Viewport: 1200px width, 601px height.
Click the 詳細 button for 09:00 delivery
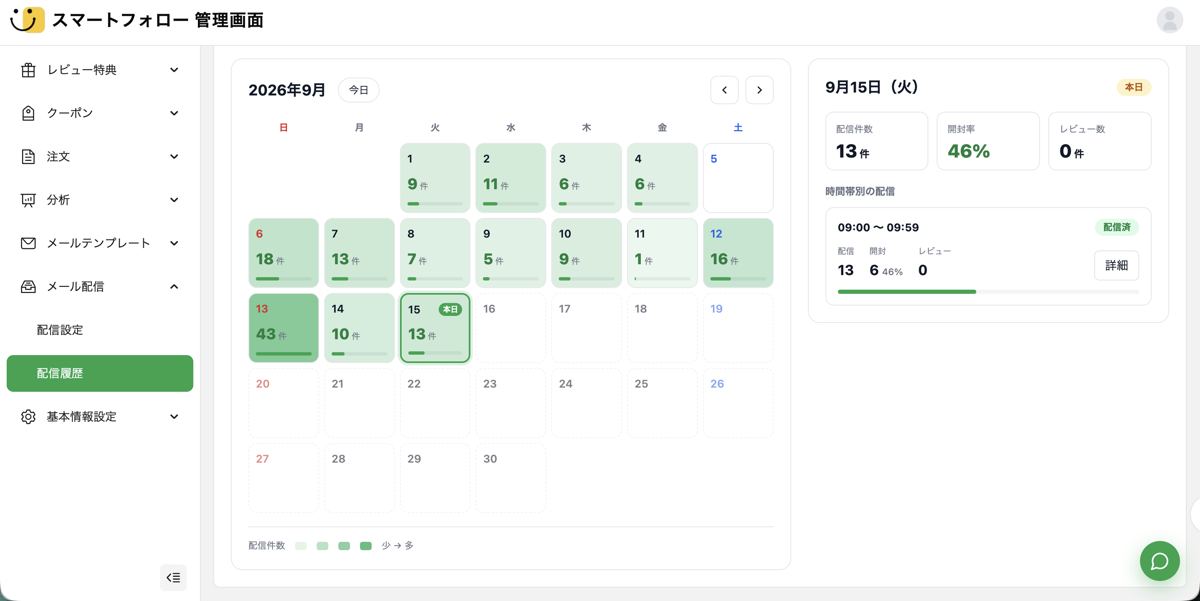coord(1116,265)
